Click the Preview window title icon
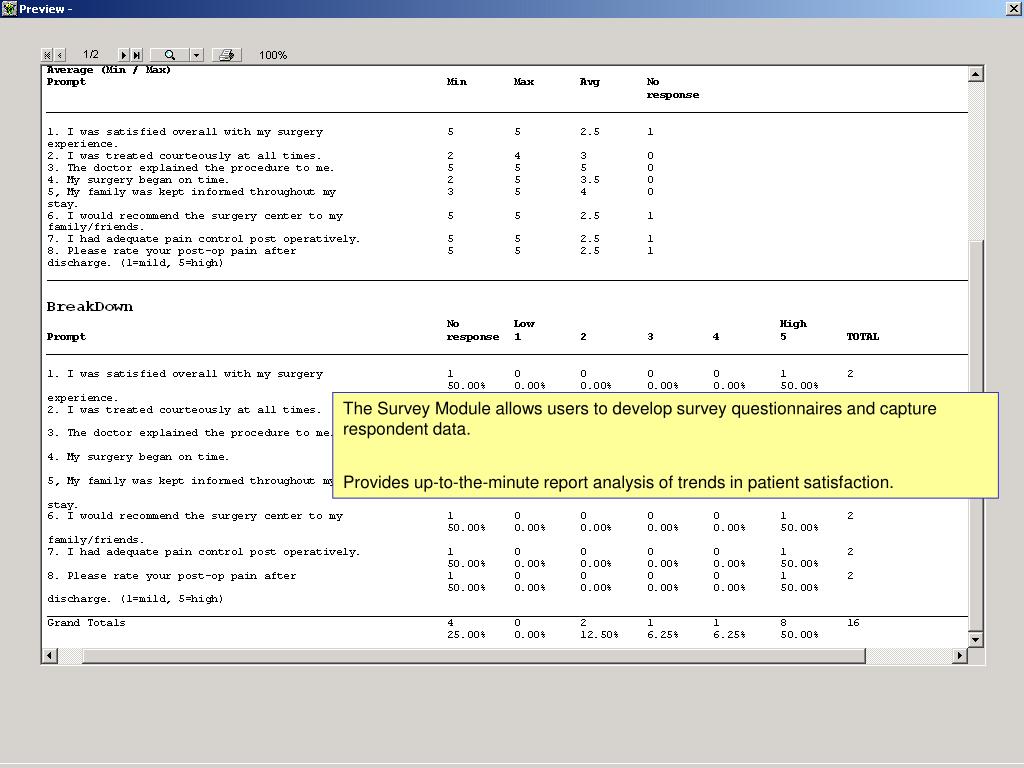Image resolution: width=1024 pixels, height=768 pixels. [8, 8]
